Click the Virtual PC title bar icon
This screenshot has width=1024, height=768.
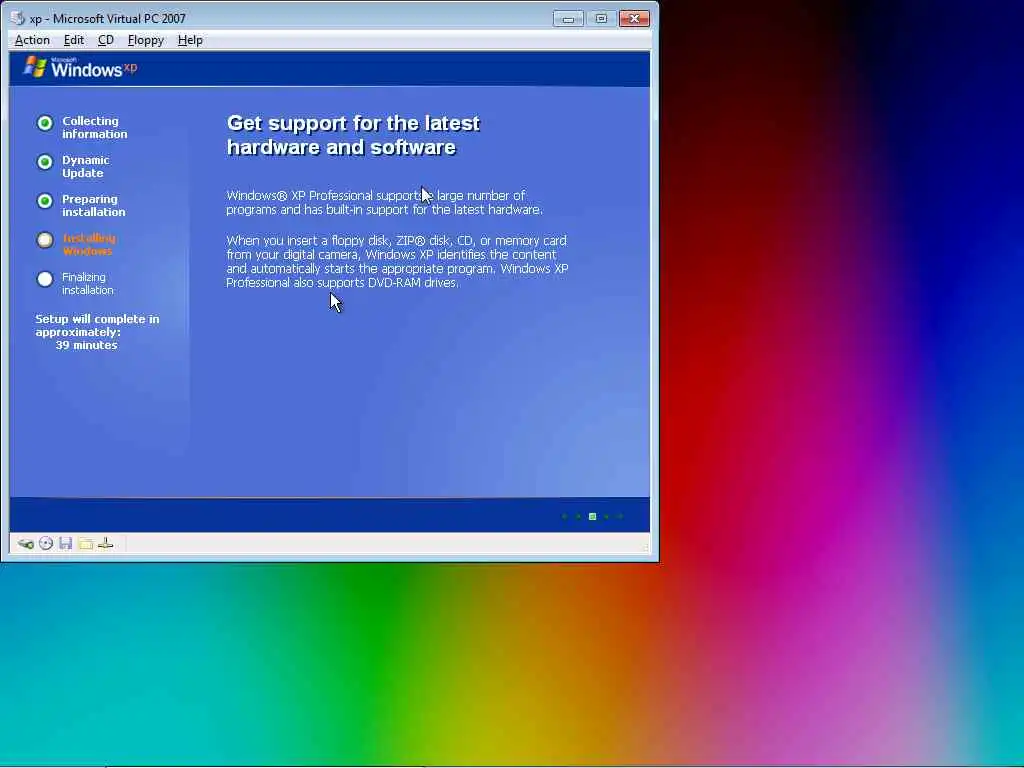(x=18, y=18)
